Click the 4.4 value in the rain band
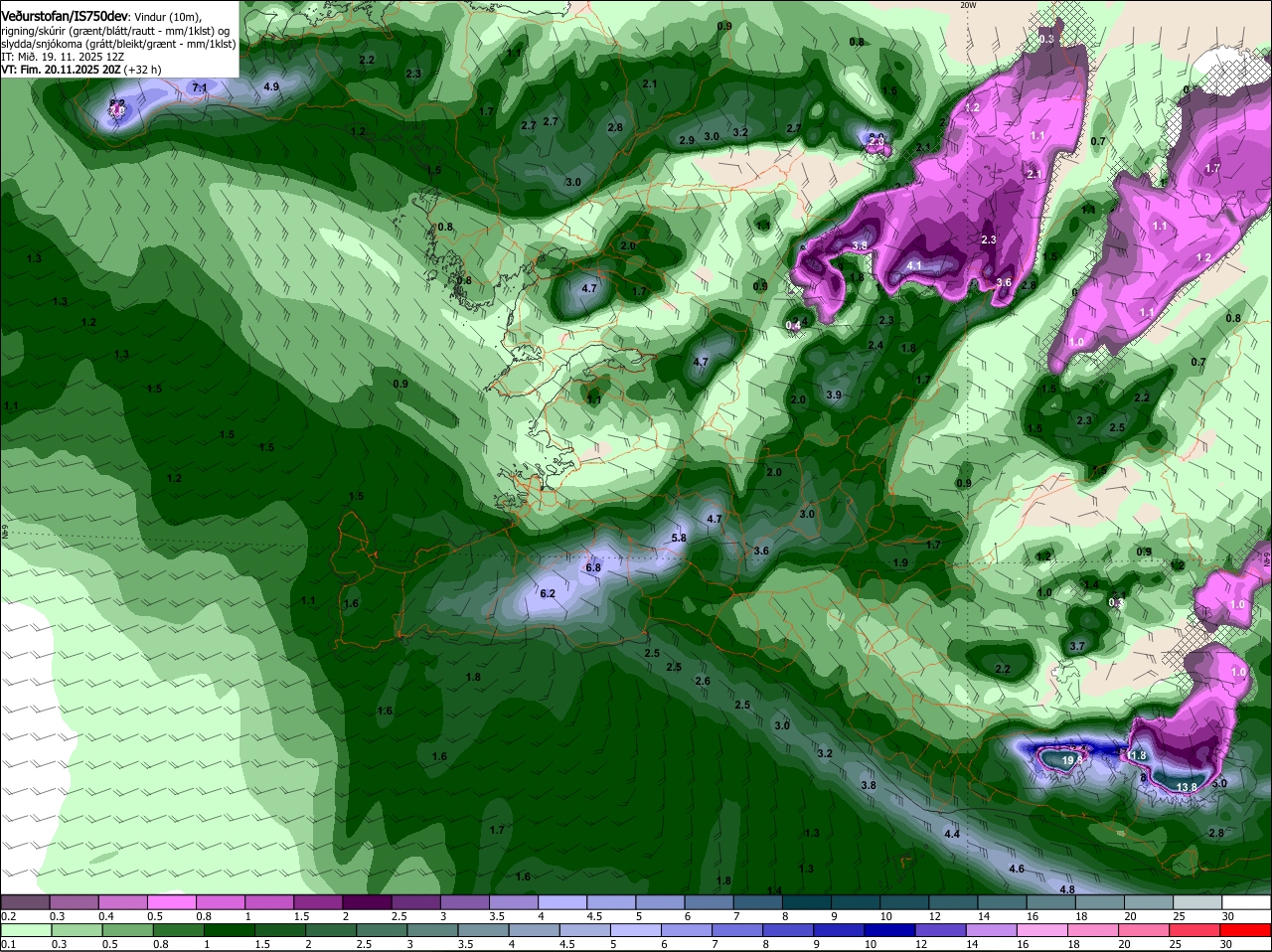1272x952 pixels. click(952, 834)
